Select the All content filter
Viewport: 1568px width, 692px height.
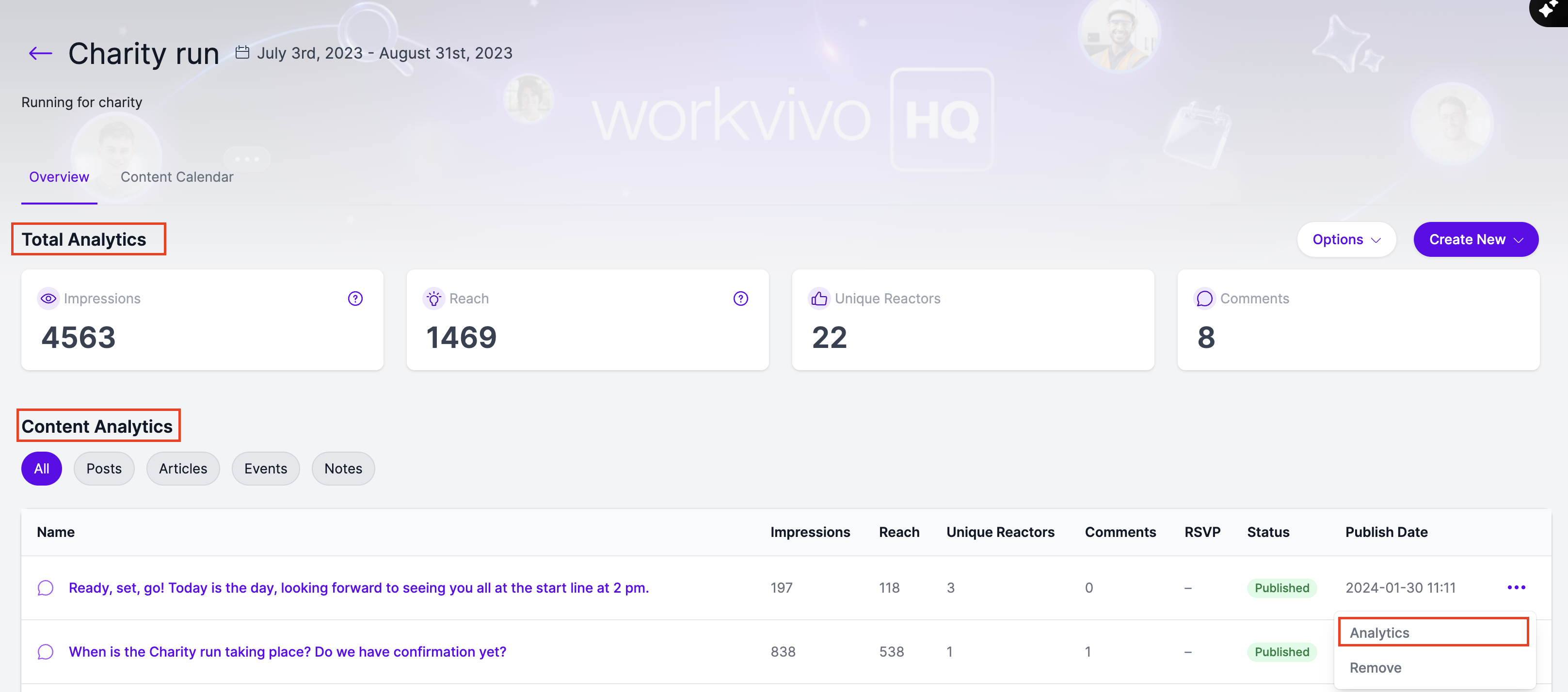pos(41,468)
